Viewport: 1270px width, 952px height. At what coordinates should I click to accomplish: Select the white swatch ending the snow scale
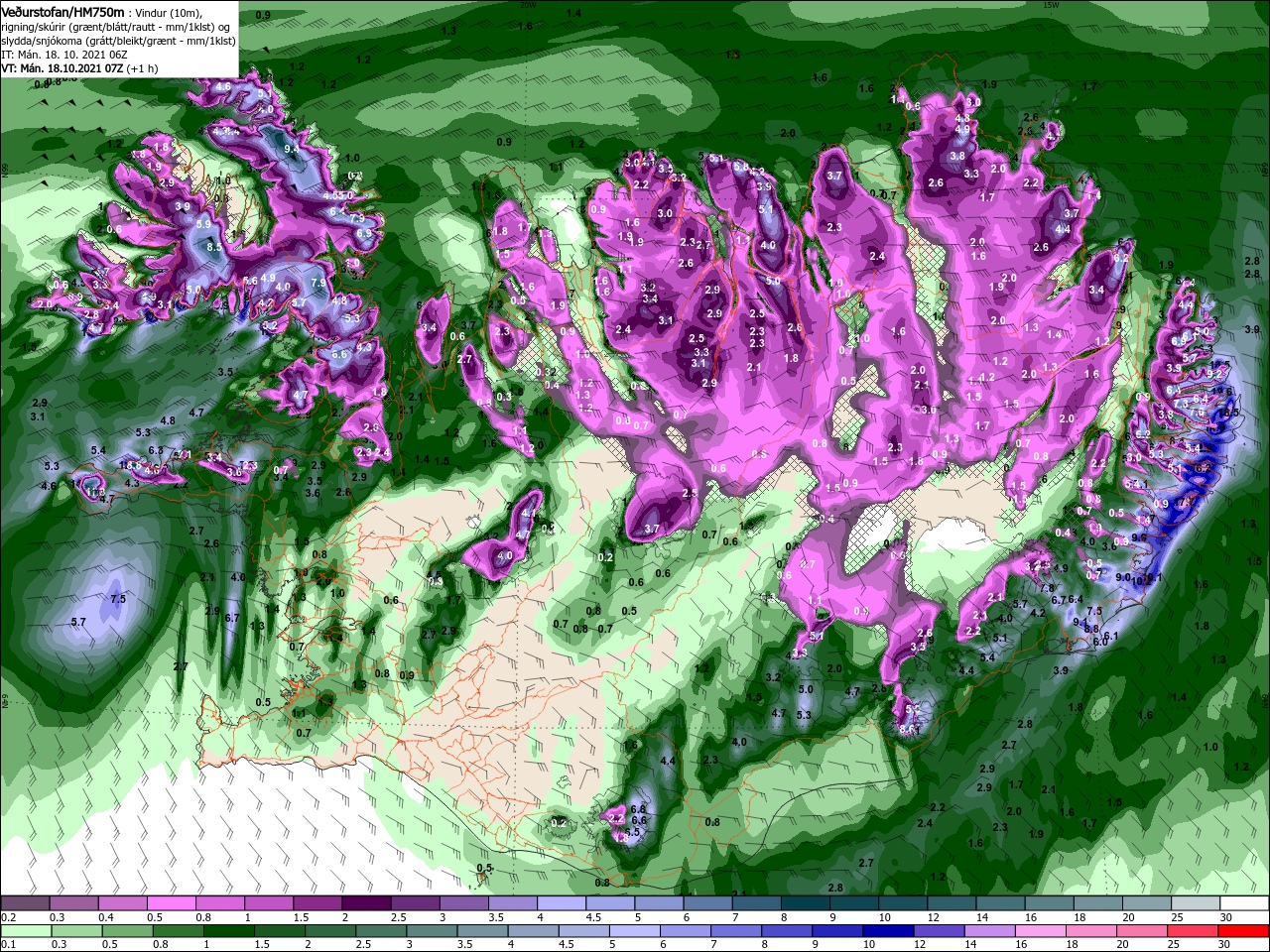point(1245,903)
